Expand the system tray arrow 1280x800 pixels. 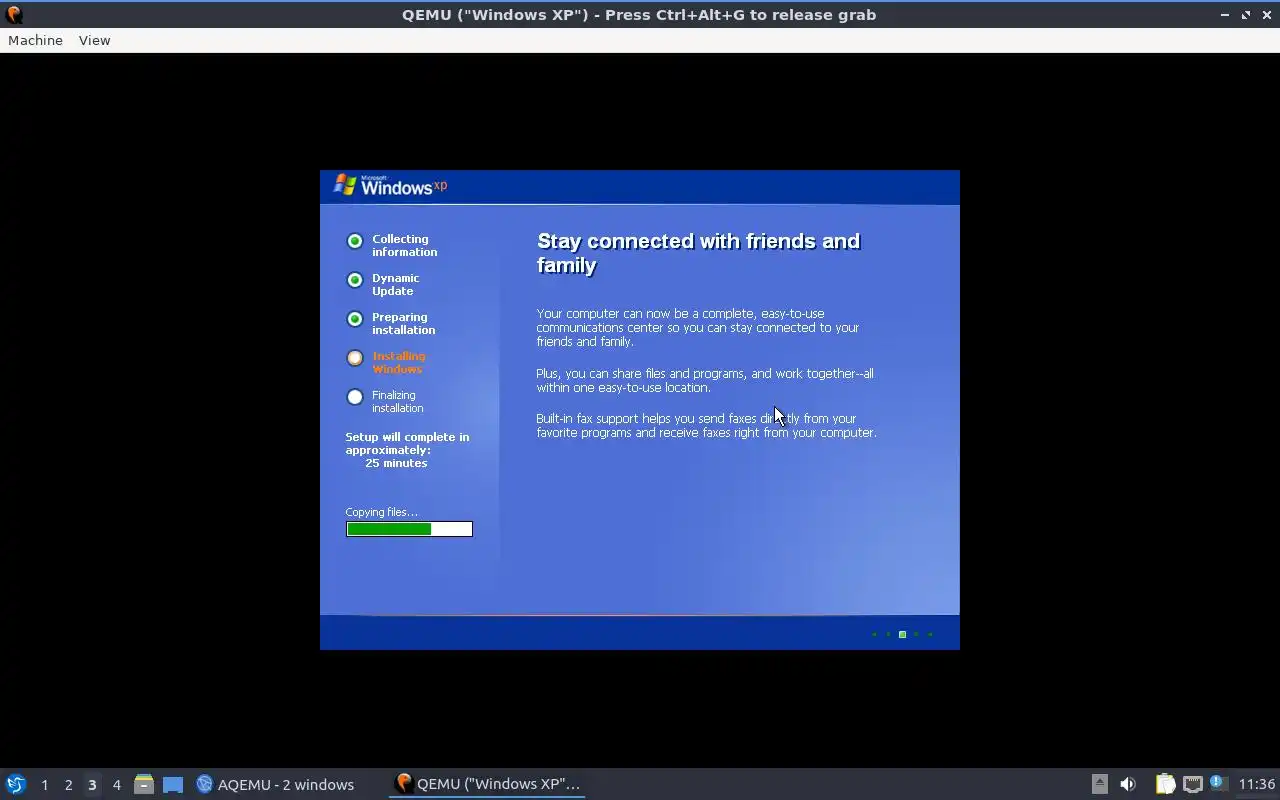point(1099,784)
